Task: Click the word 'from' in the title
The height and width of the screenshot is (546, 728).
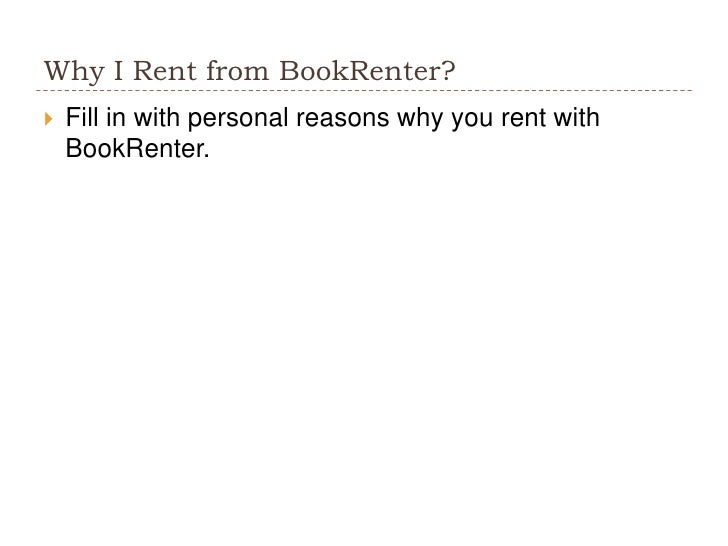Action: pyautogui.click(x=238, y=71)
